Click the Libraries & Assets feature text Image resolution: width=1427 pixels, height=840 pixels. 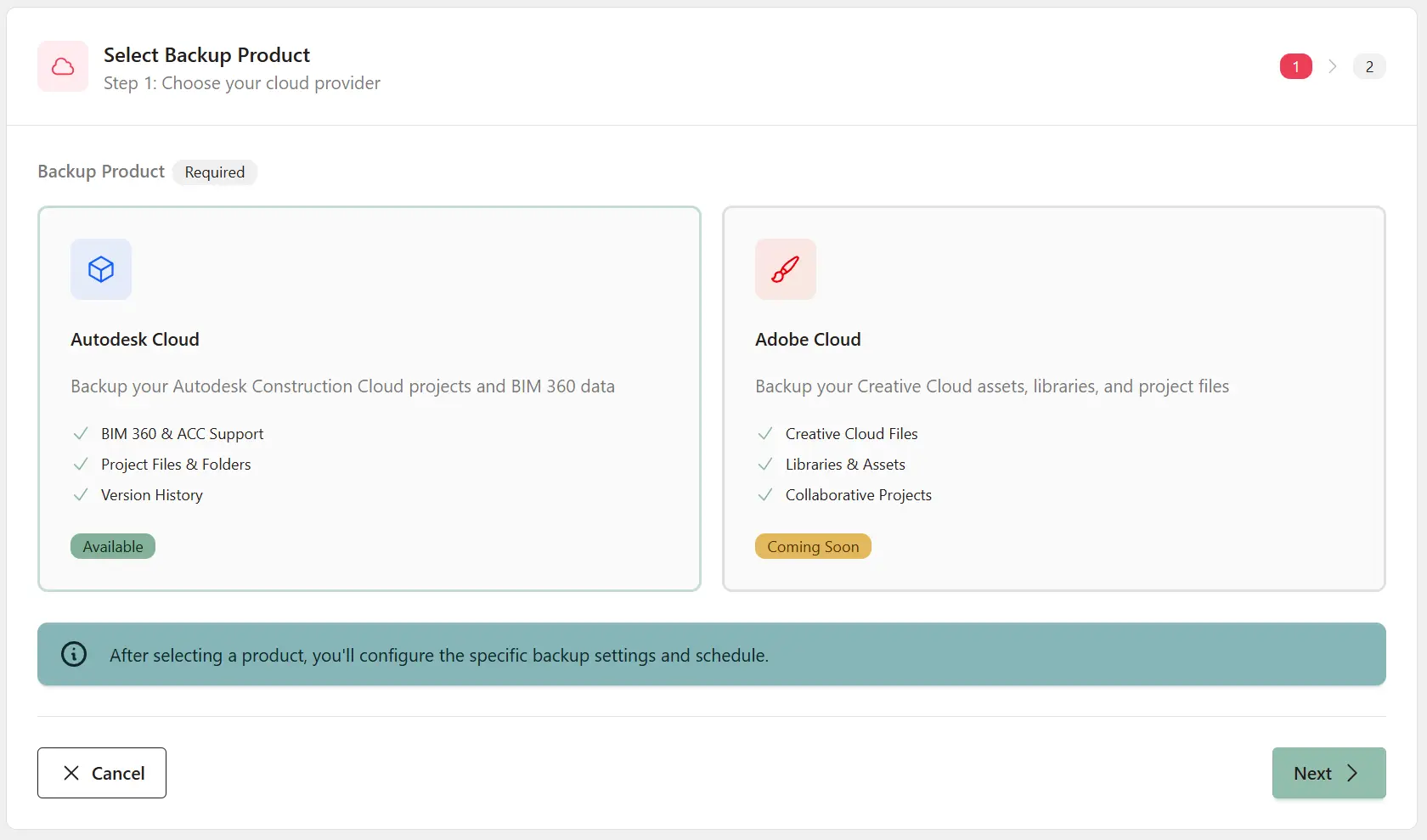(x=845, y=465)
